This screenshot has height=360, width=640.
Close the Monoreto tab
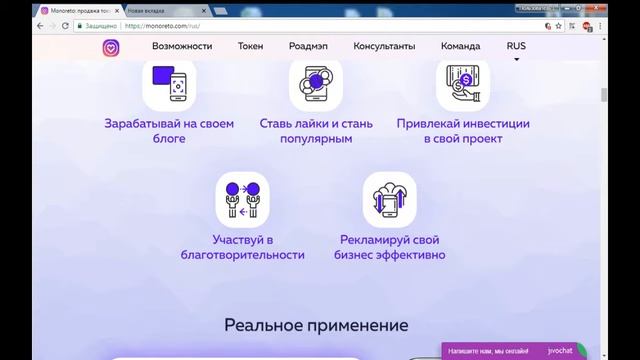pyautogui.click(x=117, y=11)
